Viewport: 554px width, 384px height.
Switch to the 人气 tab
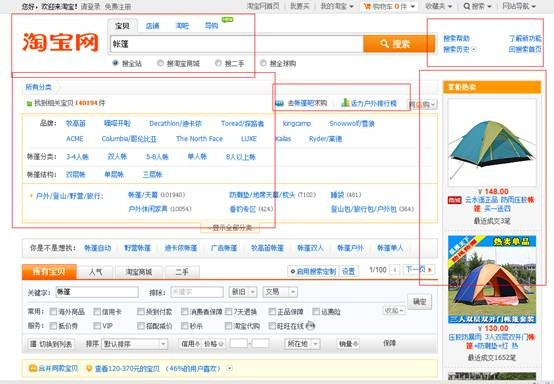click(95, 272)
